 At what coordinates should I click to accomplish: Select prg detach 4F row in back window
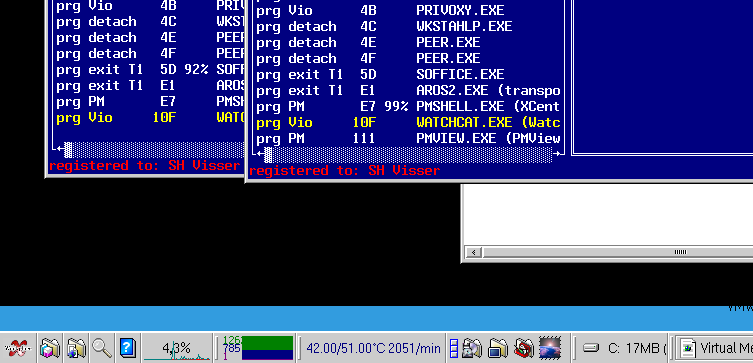pos(150,53)
